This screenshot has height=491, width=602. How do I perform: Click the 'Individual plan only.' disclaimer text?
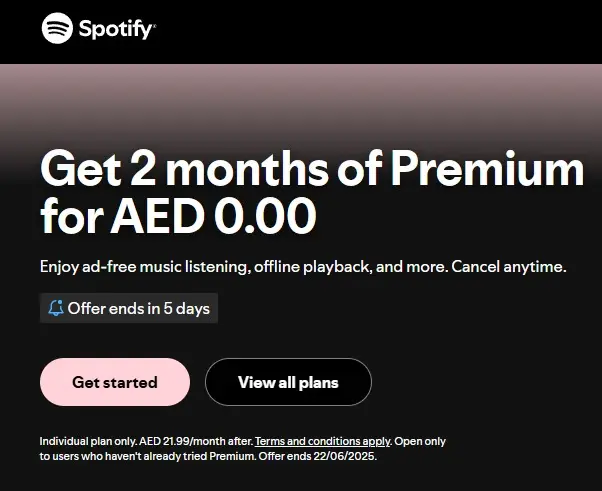(88, 441)
